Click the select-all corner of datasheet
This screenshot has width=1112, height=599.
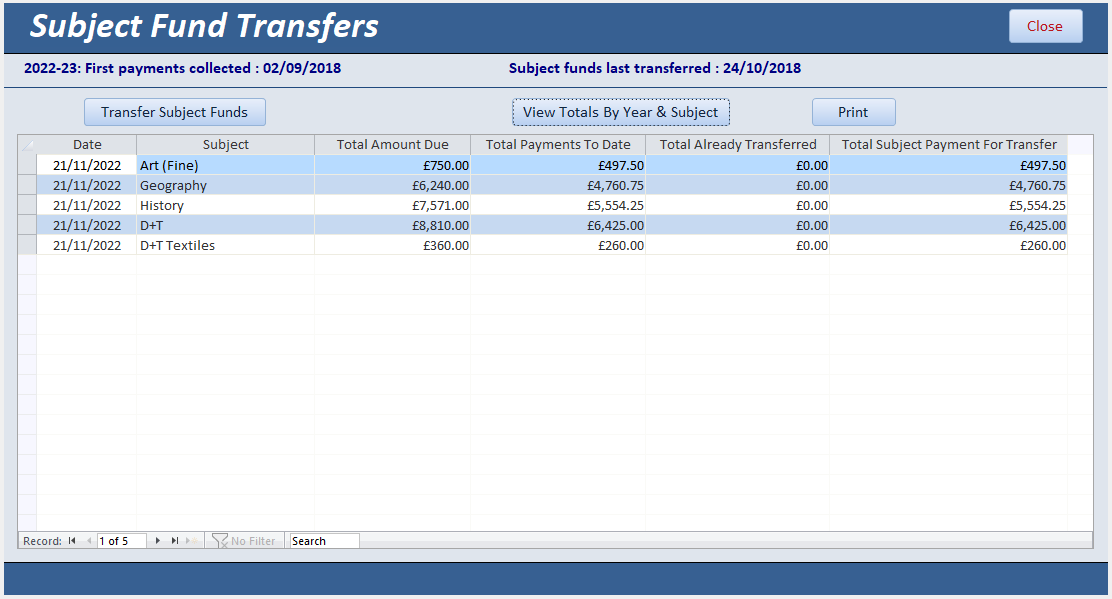click(x=27, y=145)
